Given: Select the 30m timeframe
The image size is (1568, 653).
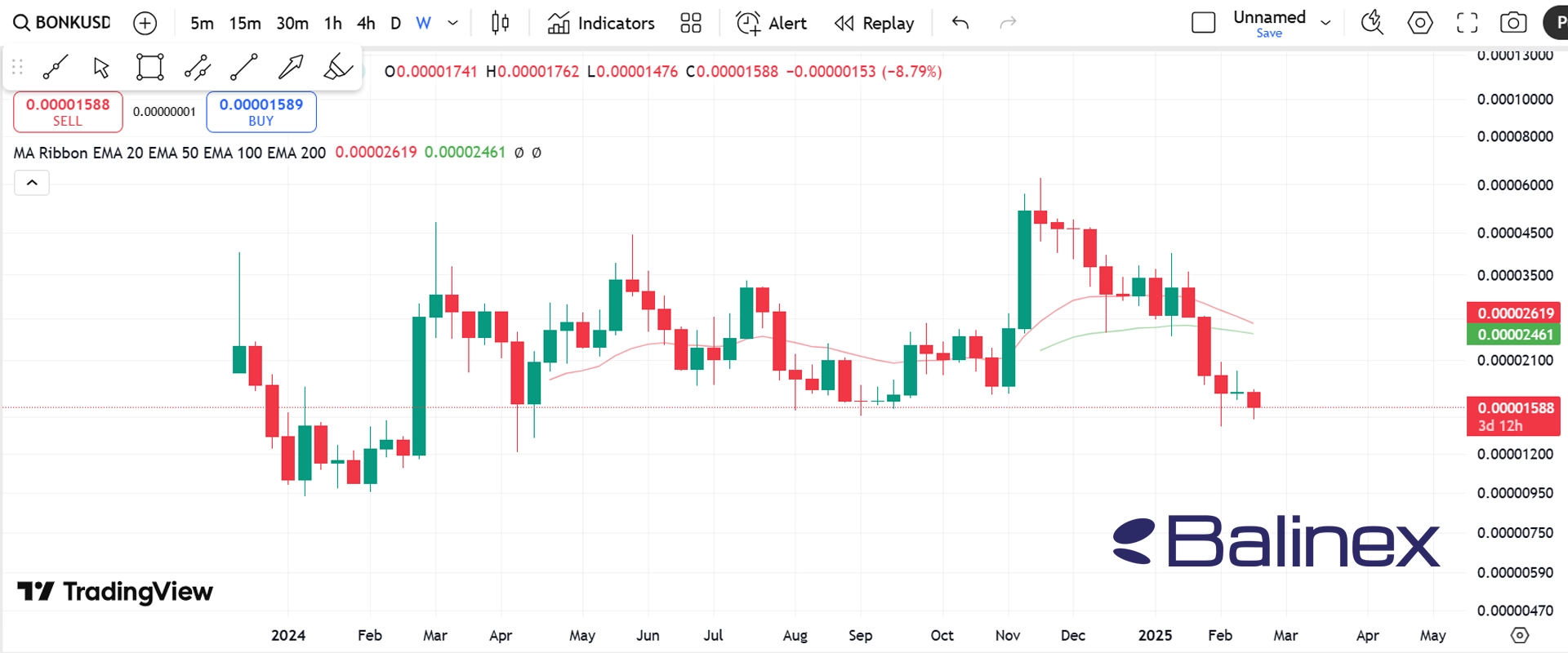Looking at the screenshot, I should [x=292, y=23].
